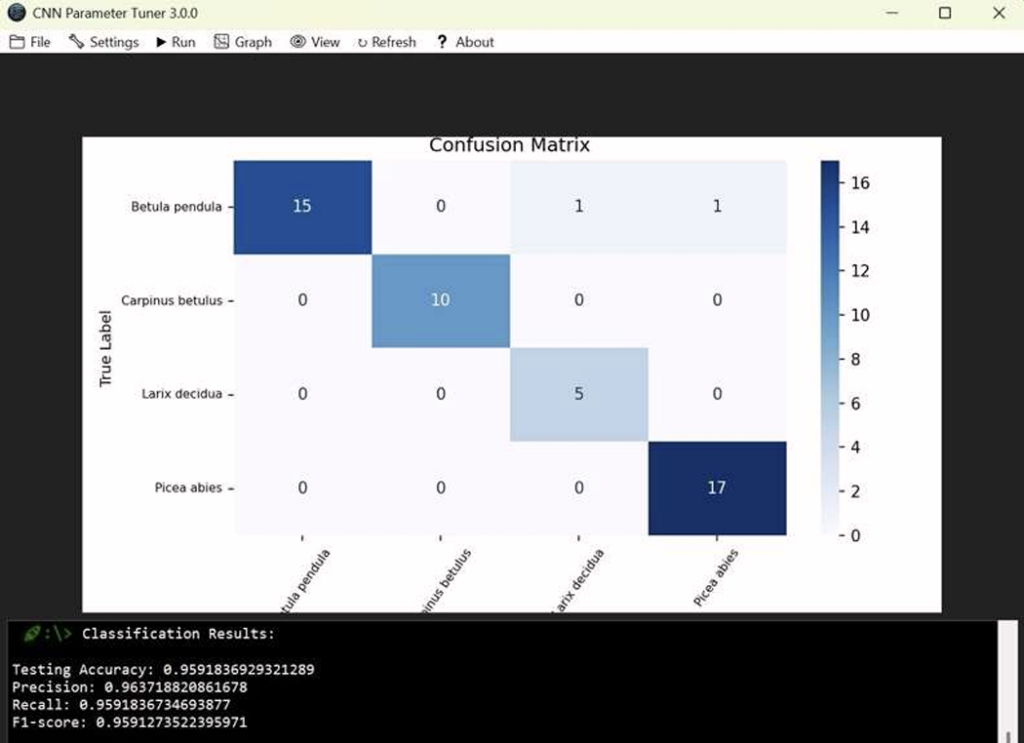The width and height of the screenshot is (1024, 743).
Task: Click the folder icon beside File
Action: pyautogui.click(x=16, y=42)
